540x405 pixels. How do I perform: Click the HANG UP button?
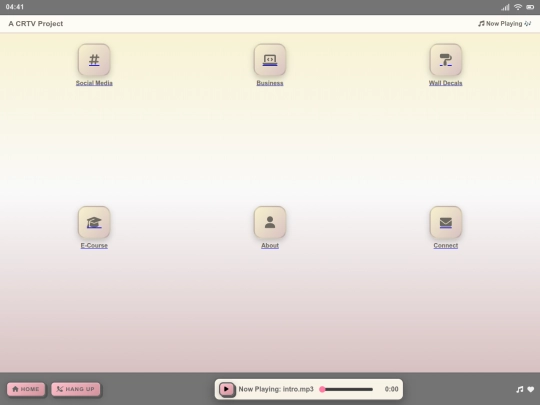point(75,389)
